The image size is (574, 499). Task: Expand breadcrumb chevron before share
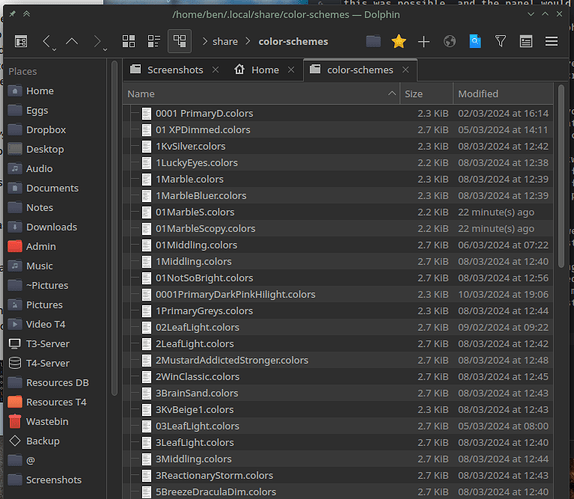[205, 41]
